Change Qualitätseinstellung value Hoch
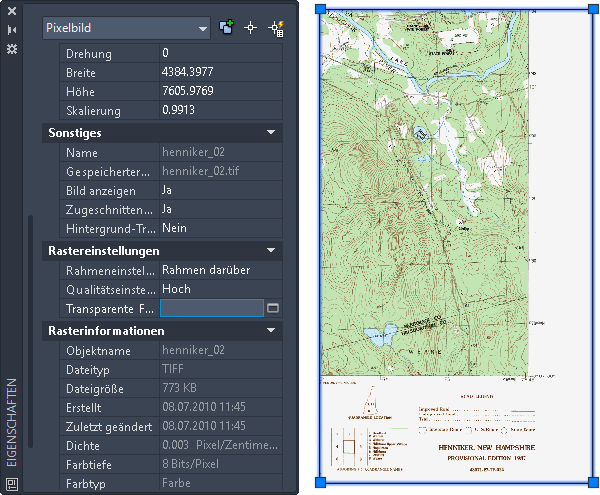This screenshot has width=600, height=495. point(221,289)
